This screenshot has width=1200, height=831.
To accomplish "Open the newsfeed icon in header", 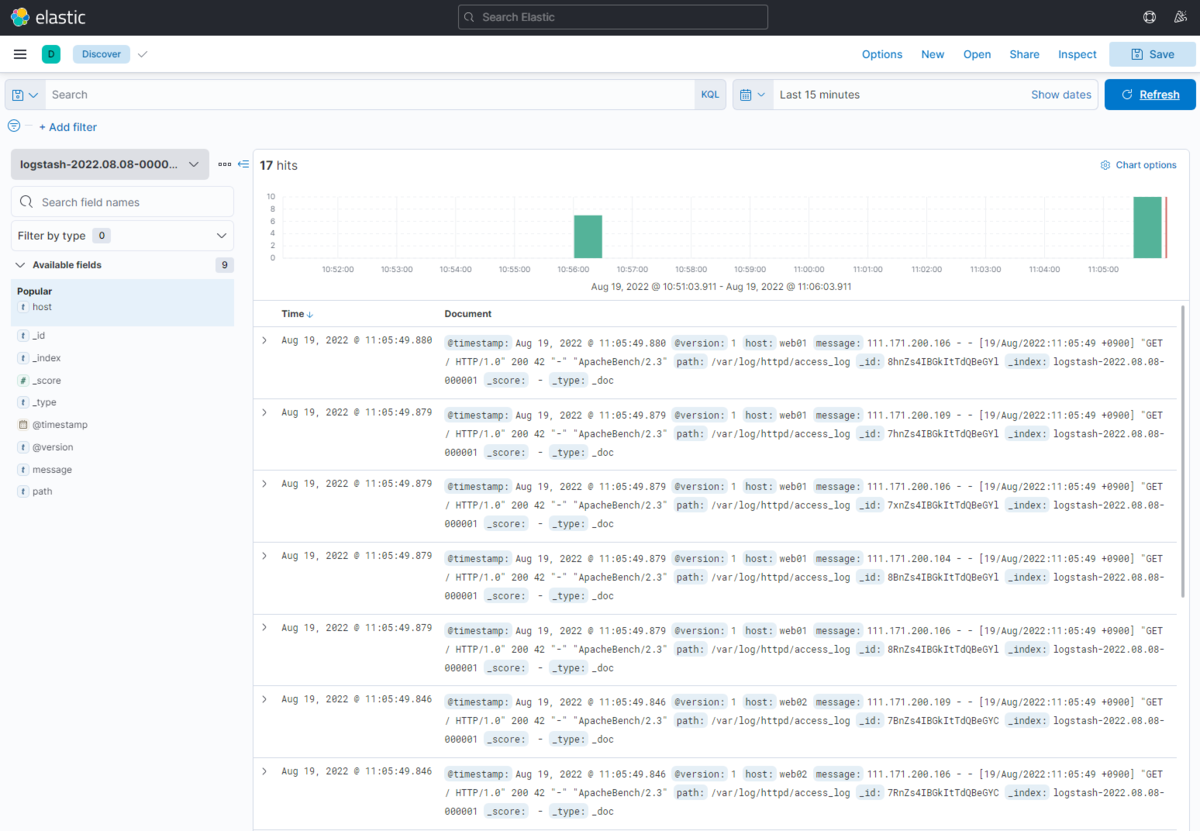I will point(1180,17).
